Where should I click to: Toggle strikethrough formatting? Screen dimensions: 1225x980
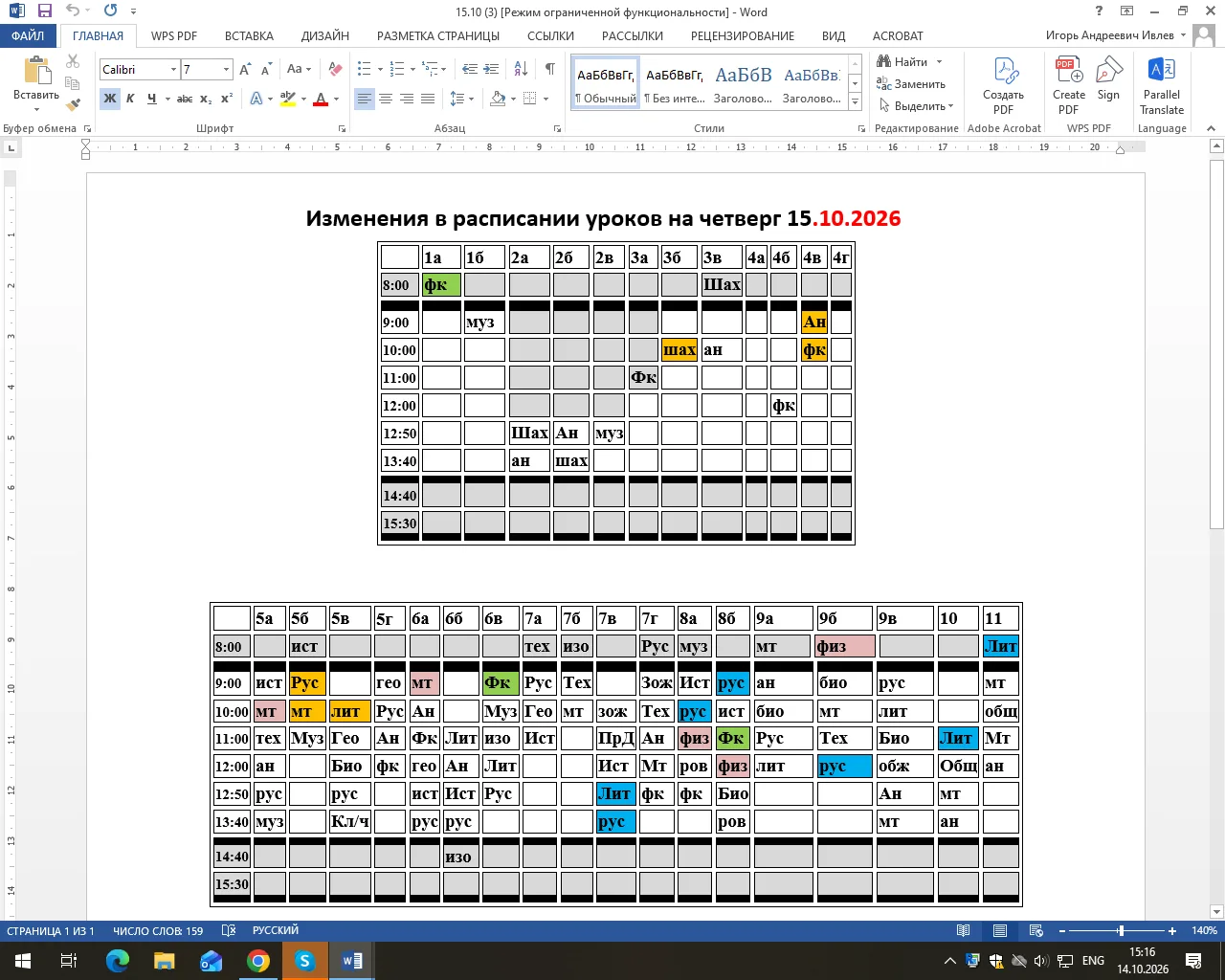tap(185, 99)
